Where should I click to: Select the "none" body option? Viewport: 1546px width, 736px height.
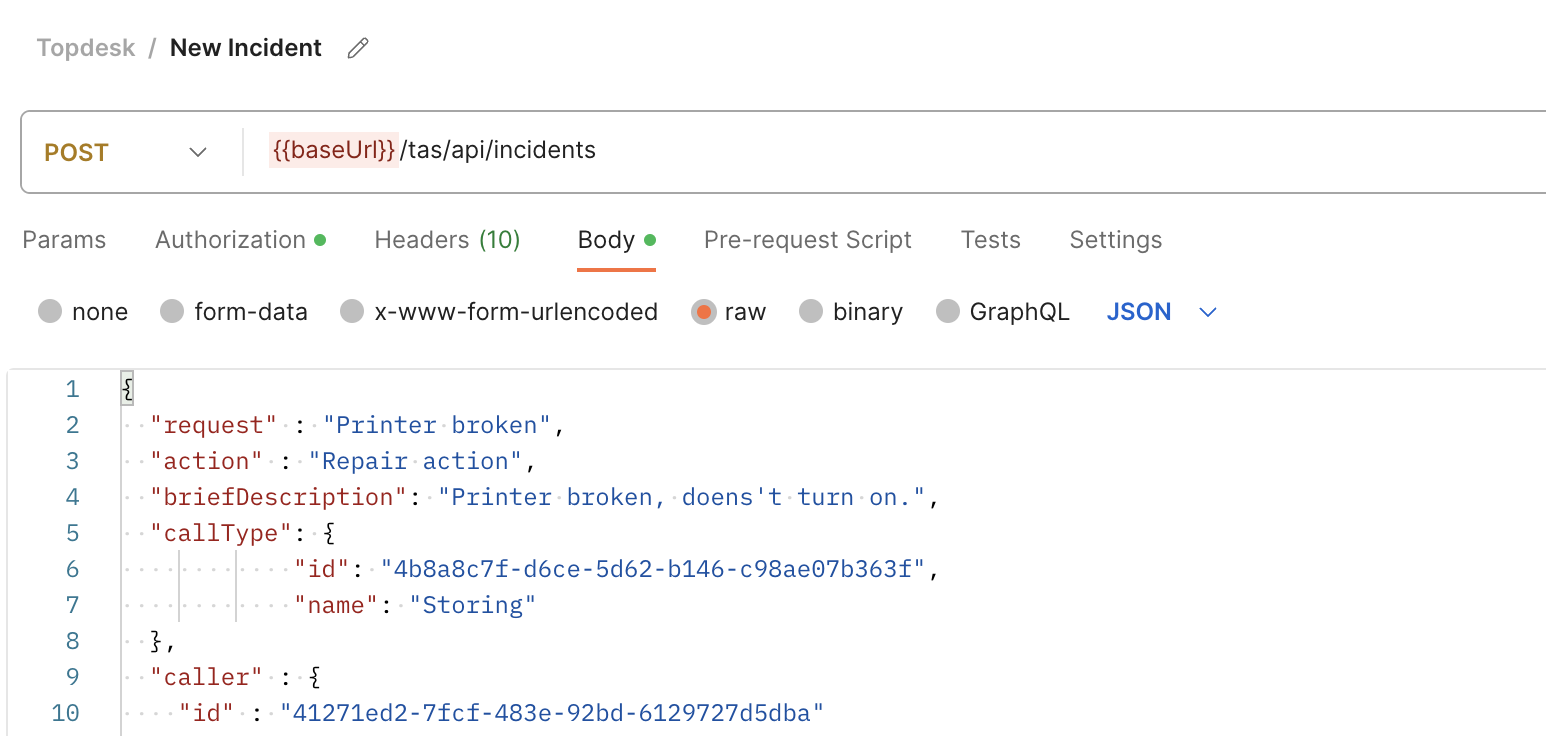coord(50,311)
